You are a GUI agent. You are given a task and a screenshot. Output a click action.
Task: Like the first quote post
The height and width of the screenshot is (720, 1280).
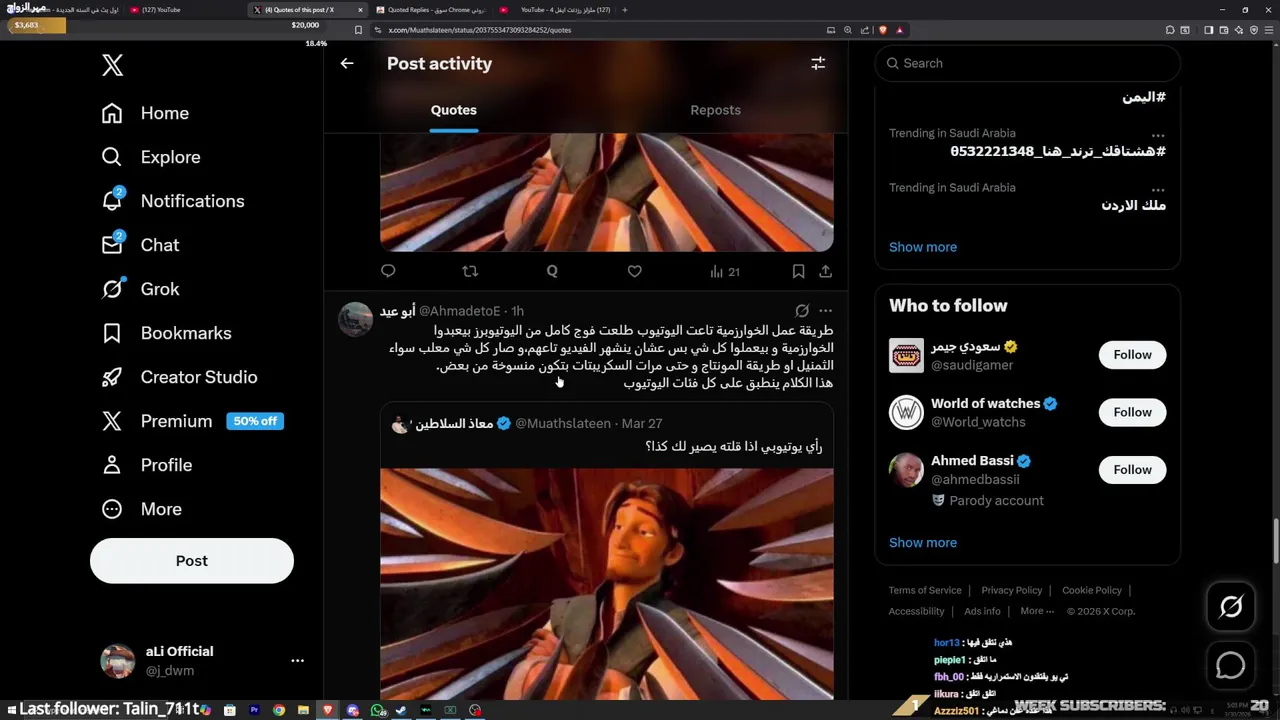point(634,271)
